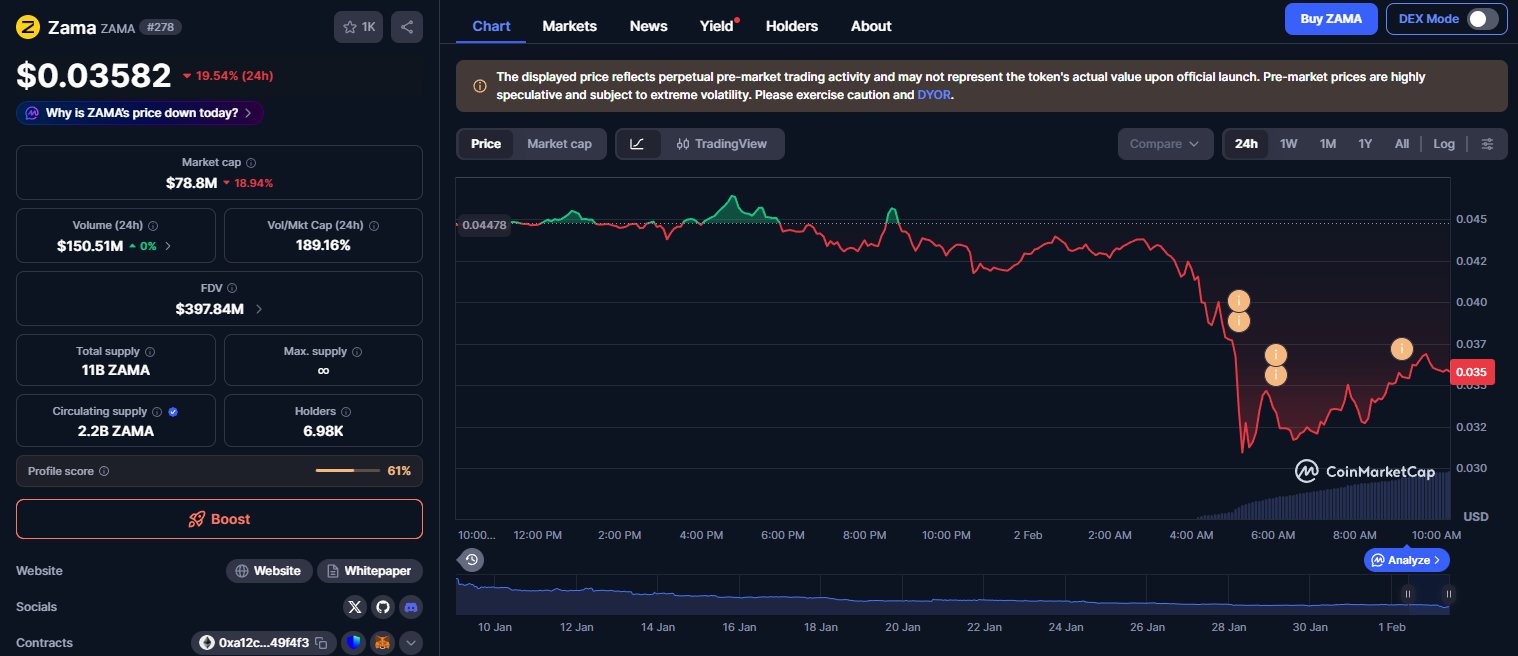Open the GitHub social icon
The width and height of the screenshot is (1518, 656).
[383, 607]
